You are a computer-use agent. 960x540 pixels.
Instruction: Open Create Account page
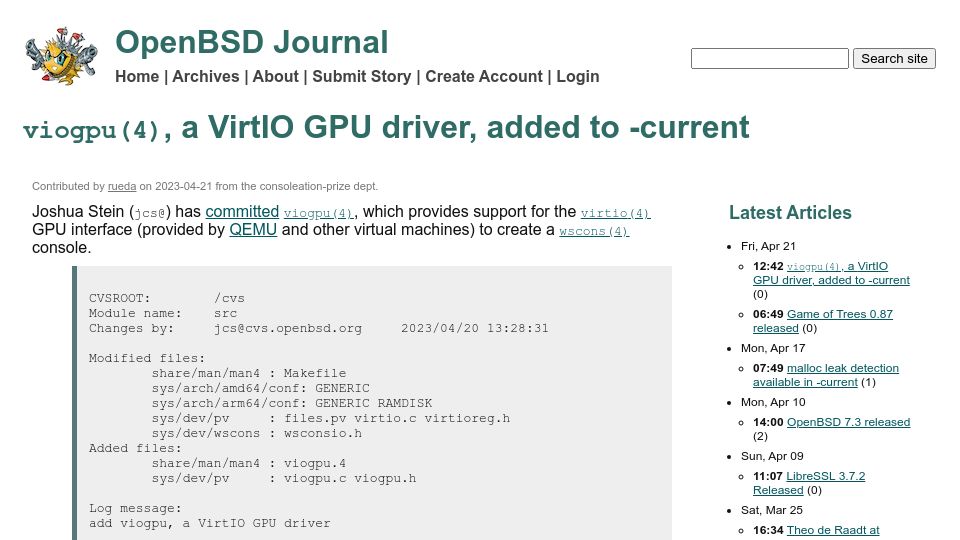pos(484,77)
